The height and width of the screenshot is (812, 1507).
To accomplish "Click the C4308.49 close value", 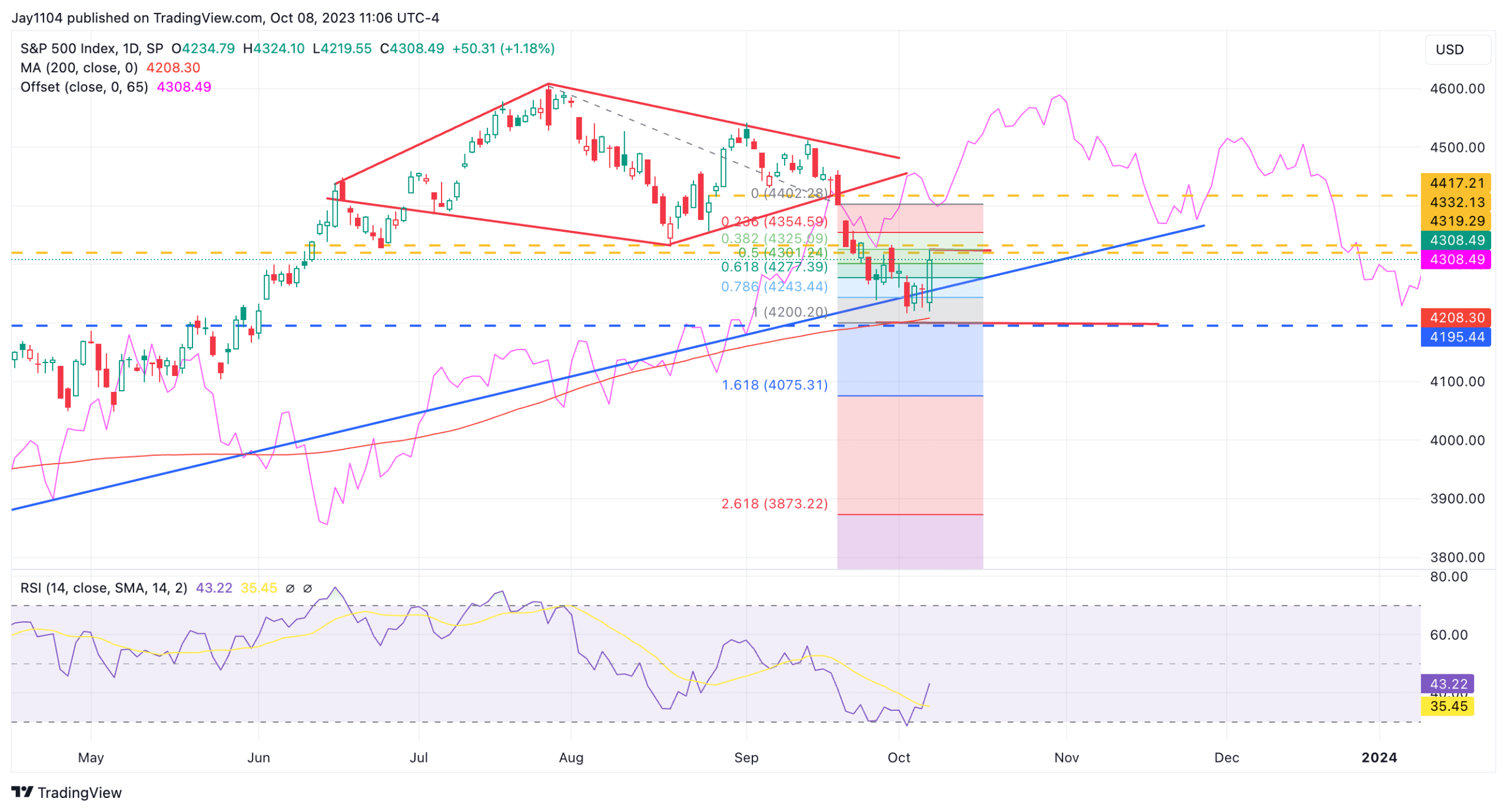I will (x=412, y=48).
